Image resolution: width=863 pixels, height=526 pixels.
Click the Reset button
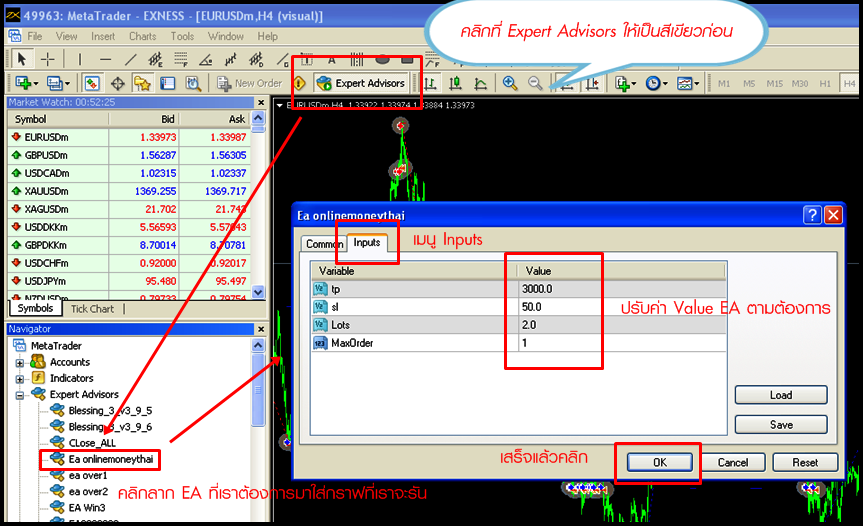point(805,462)
